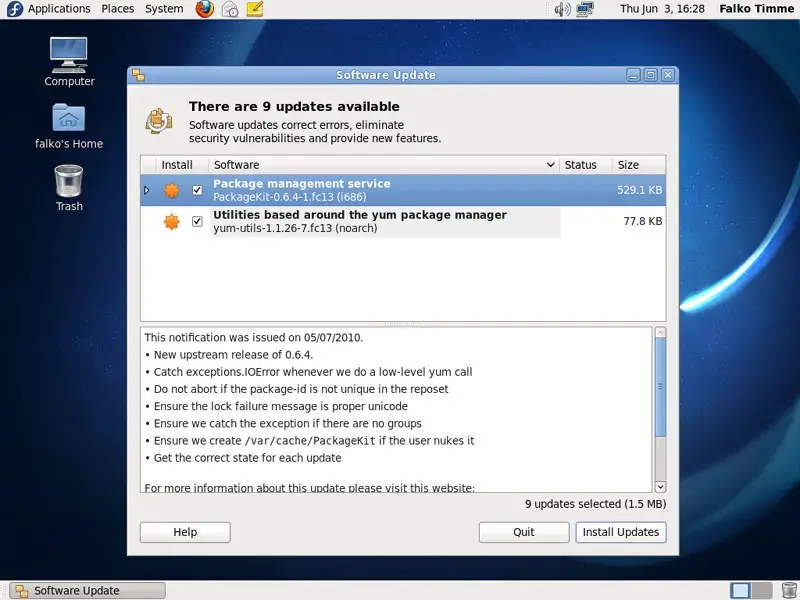800x600 pixels.
Task: Click the update package icon in header
Action: click(x=159, y=121)
